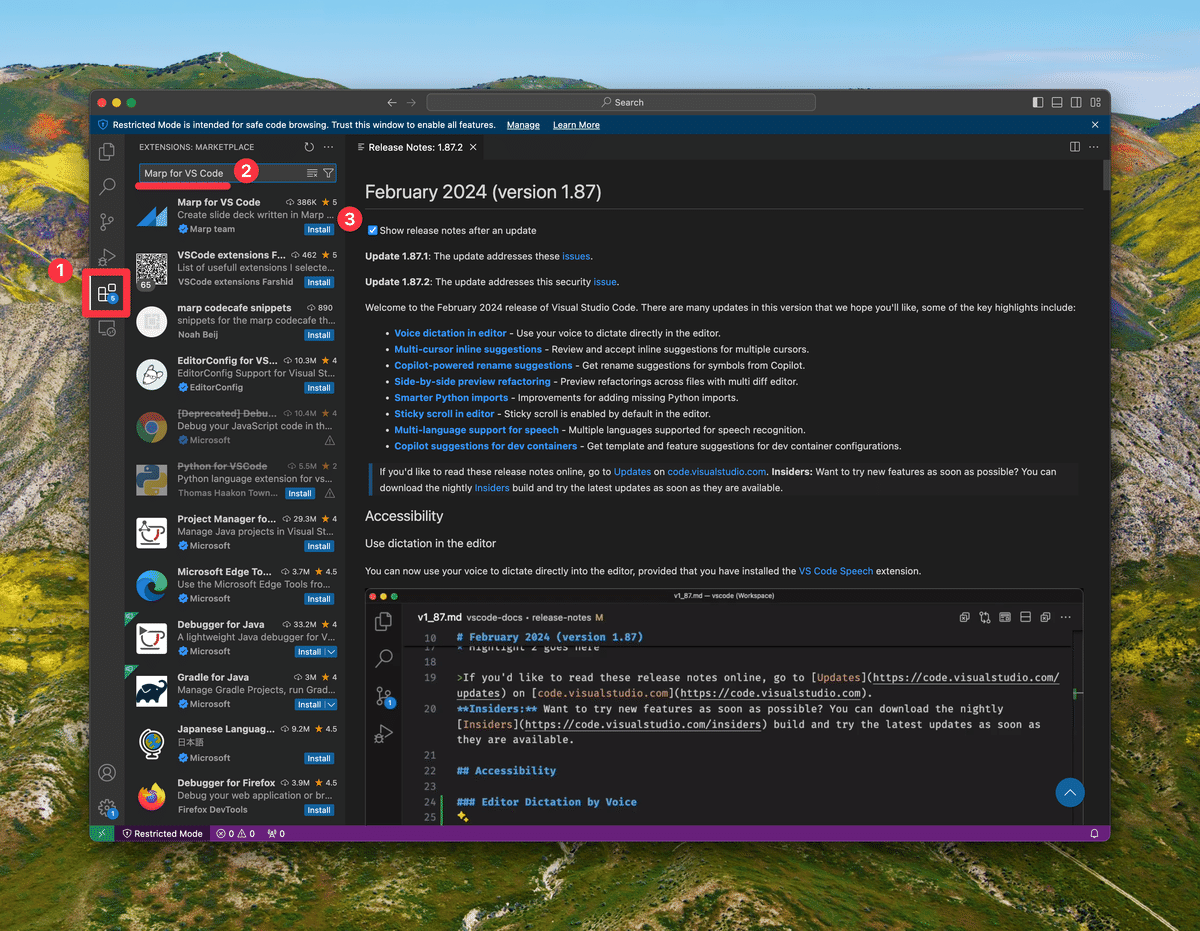
Task: Open editor more actions ellipsis
Action: 1094,147
